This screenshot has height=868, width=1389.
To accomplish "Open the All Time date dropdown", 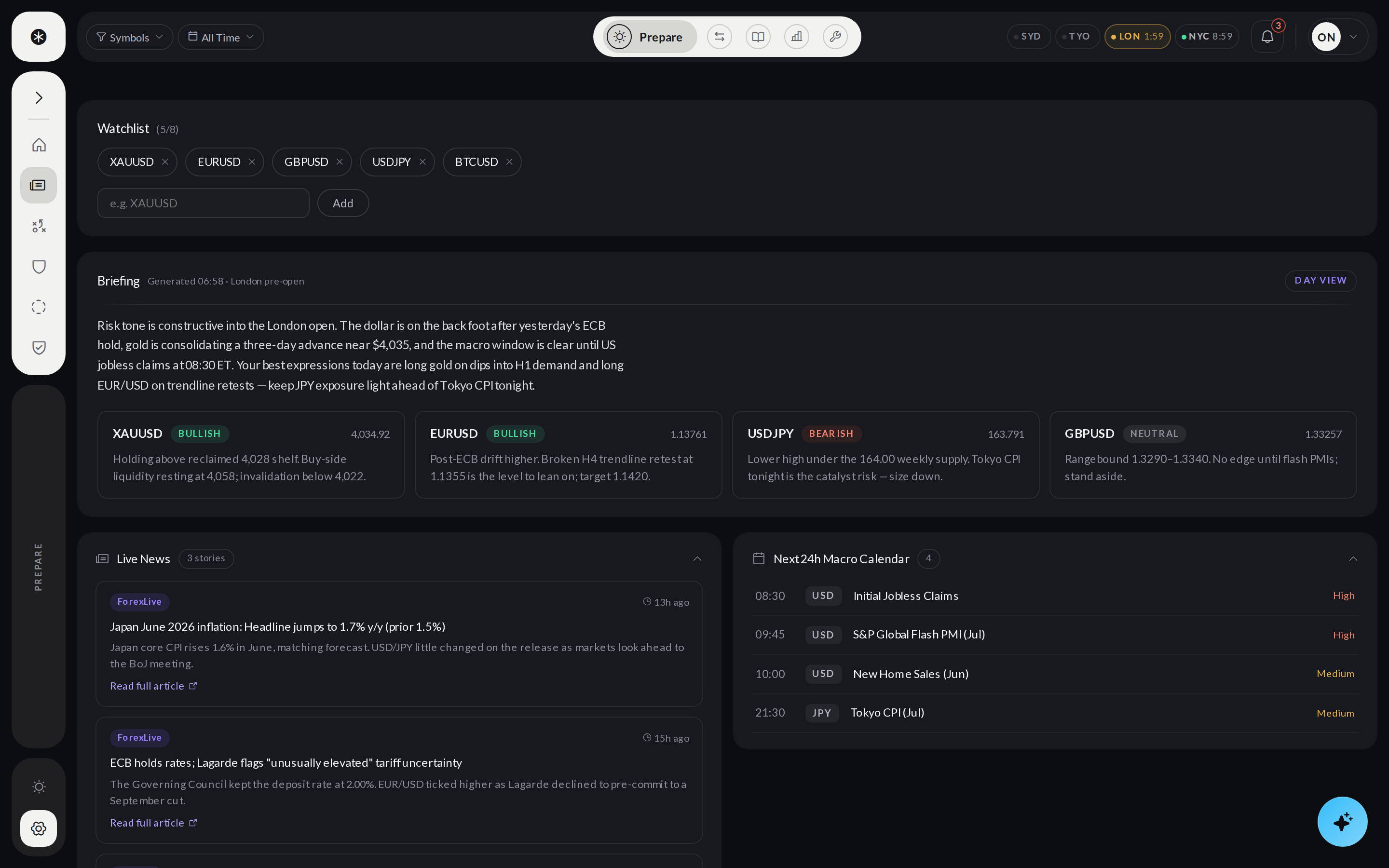I will [220, 37].
